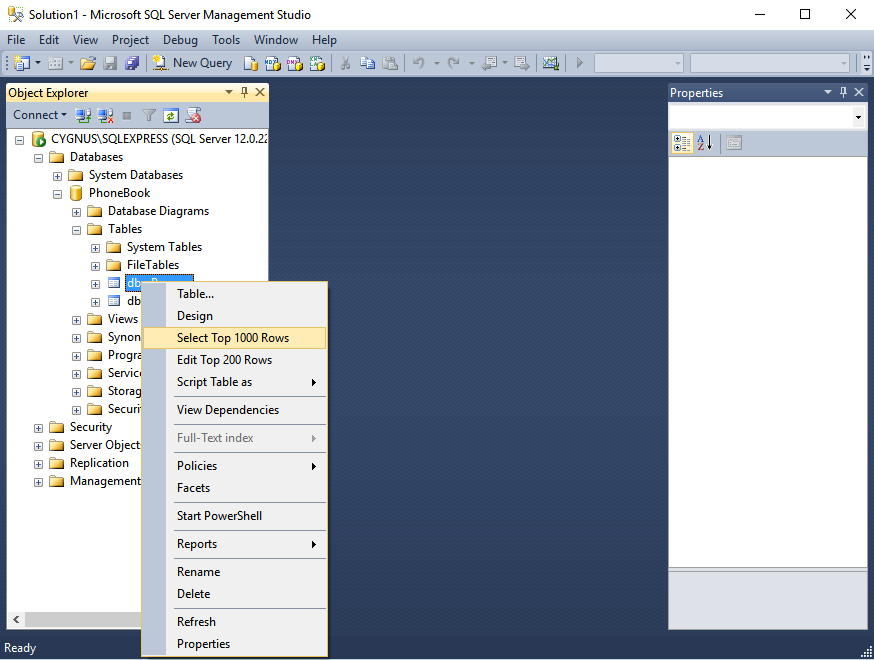
Task: Open the Activity Monitor icon
Action: click(x=551, y=63)
